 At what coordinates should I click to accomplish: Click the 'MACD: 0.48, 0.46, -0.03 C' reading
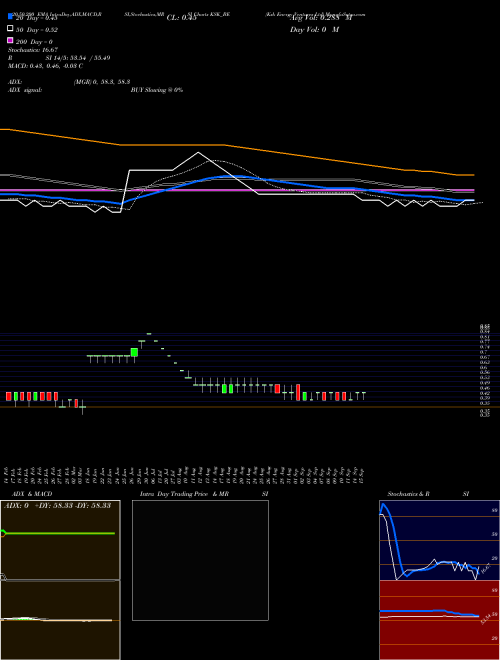coord(45,66)
